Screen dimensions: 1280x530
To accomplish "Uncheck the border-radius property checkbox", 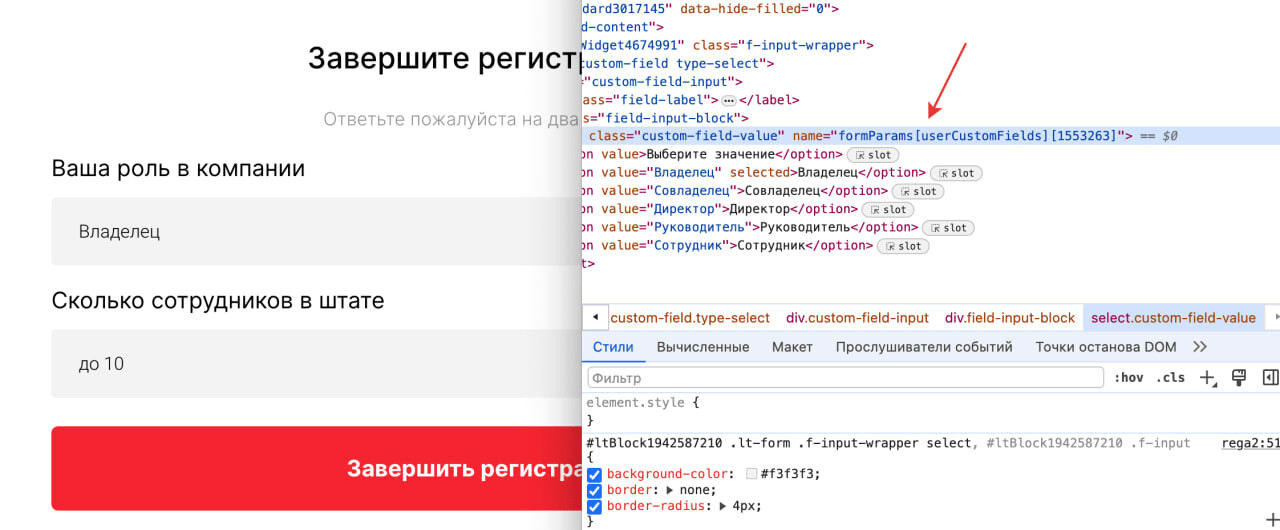I will [x=594, y=506].
